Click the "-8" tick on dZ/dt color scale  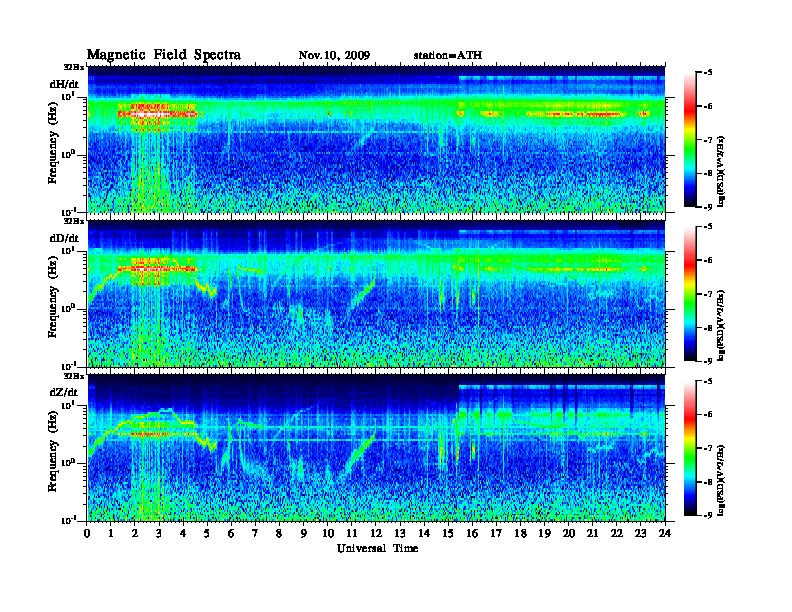click(x=709, y=482)
